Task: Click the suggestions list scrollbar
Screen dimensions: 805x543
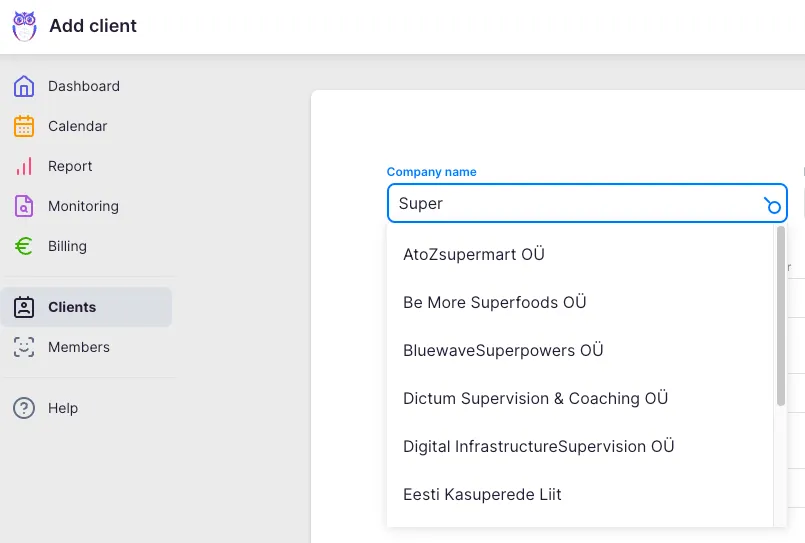Action: click(781, 315)
